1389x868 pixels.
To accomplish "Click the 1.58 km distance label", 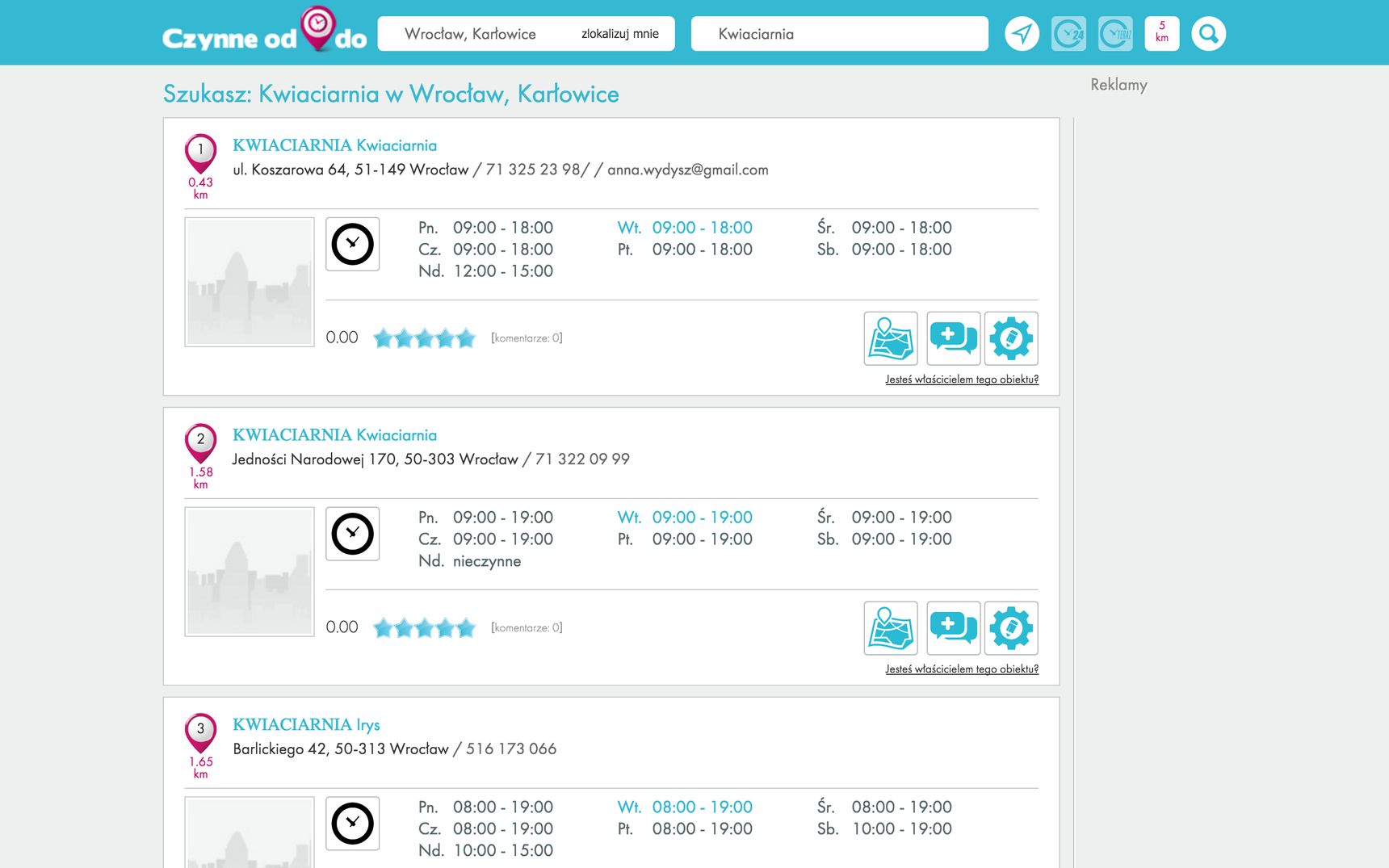I will (x=200, y=478).
